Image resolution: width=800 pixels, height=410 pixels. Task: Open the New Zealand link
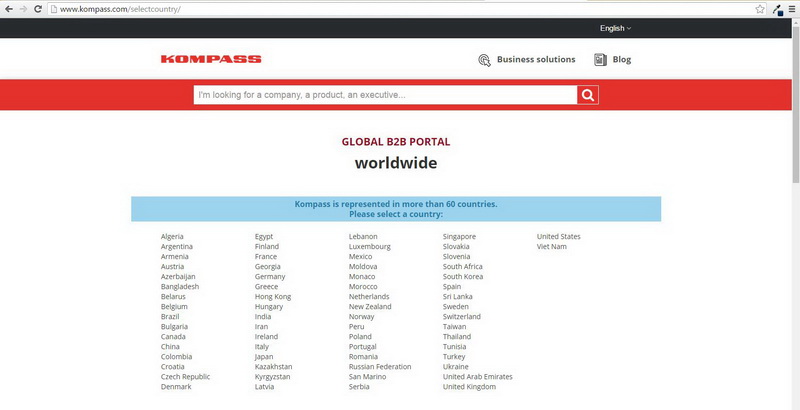coord(370,307)
